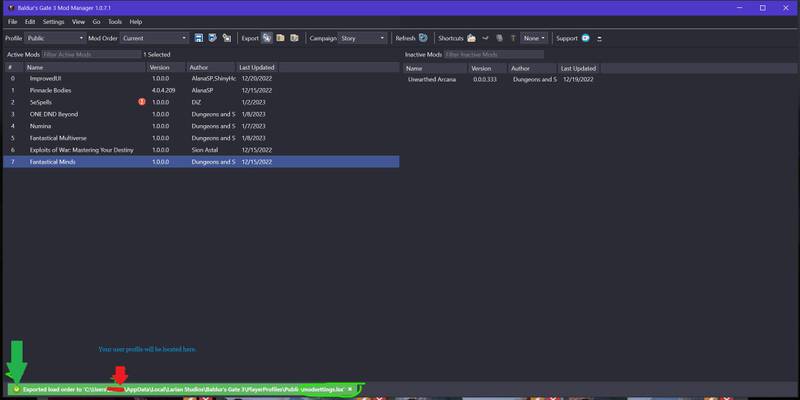Click the blue Support icon

(x=585, y=38)
